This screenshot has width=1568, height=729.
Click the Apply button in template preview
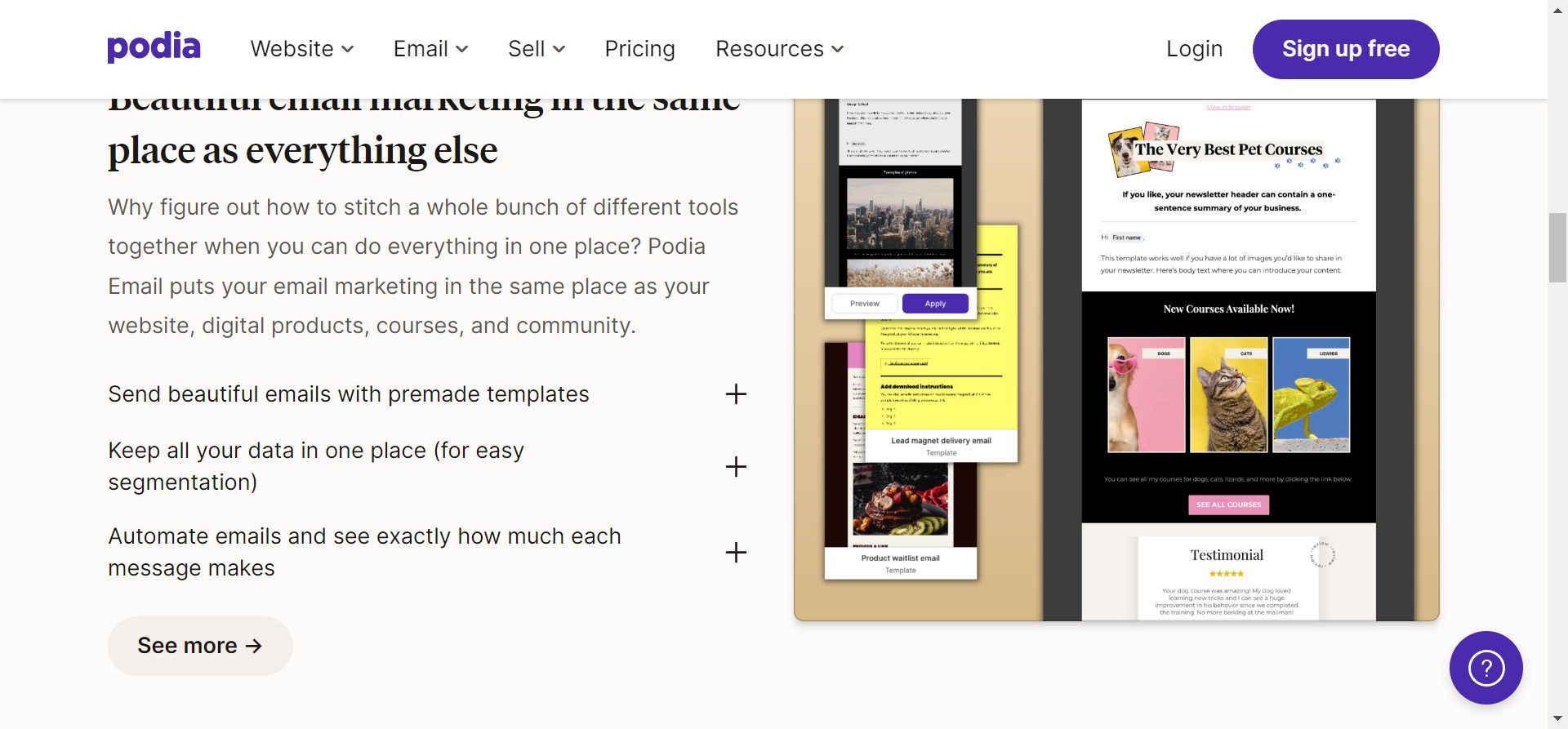click(x=935, y=304)
